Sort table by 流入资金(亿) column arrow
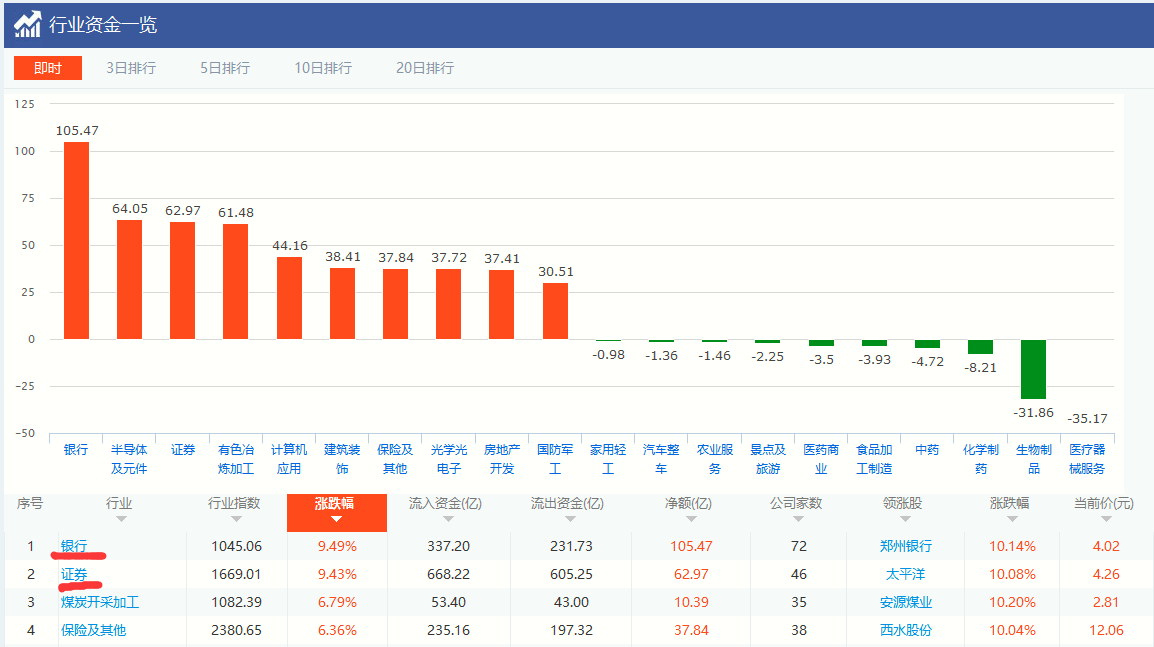 point(448,519)
